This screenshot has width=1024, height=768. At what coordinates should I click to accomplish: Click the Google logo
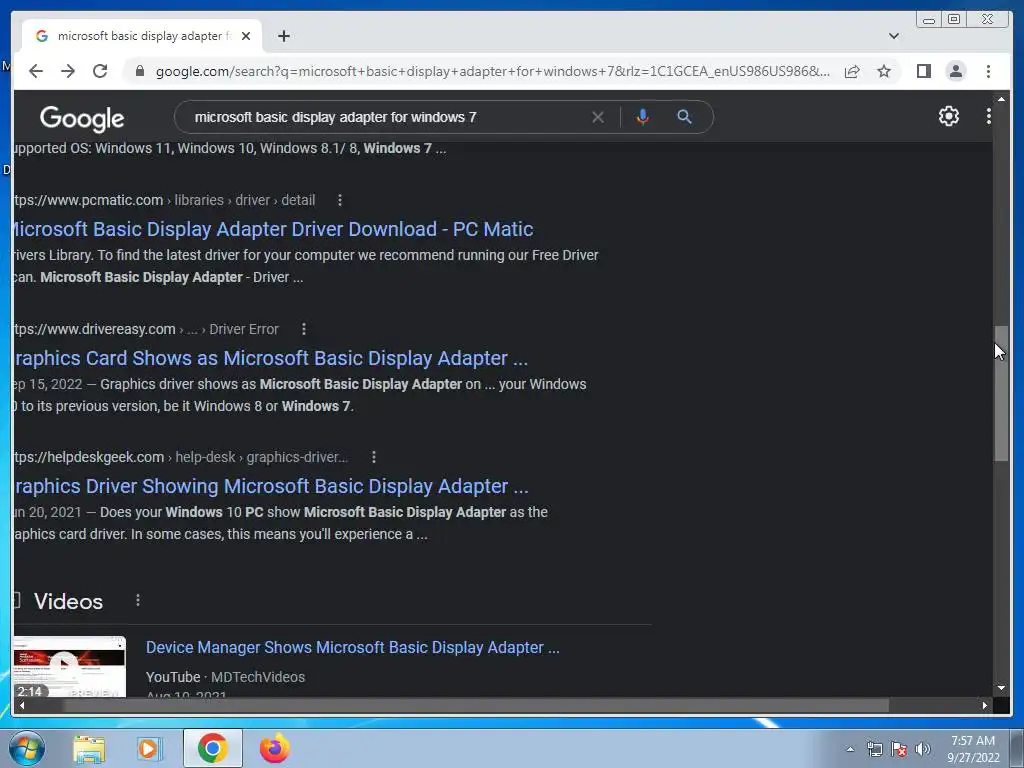[x=82, y=118]
